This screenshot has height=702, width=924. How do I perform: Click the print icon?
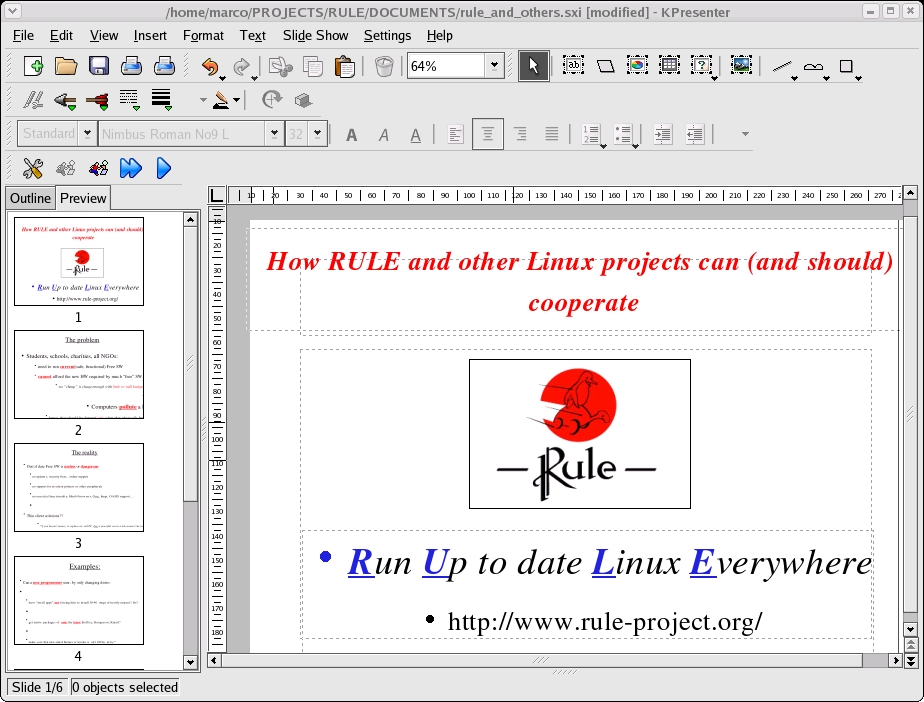point(131,66)
